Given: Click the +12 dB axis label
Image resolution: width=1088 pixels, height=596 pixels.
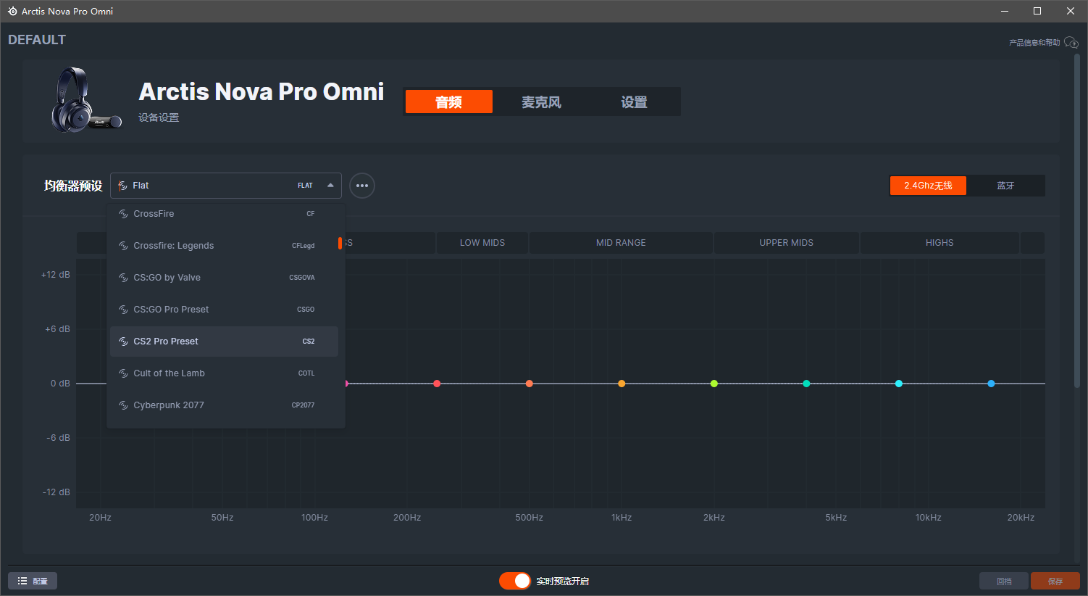Looking at the screenshot, I should [x=56, y=275].
